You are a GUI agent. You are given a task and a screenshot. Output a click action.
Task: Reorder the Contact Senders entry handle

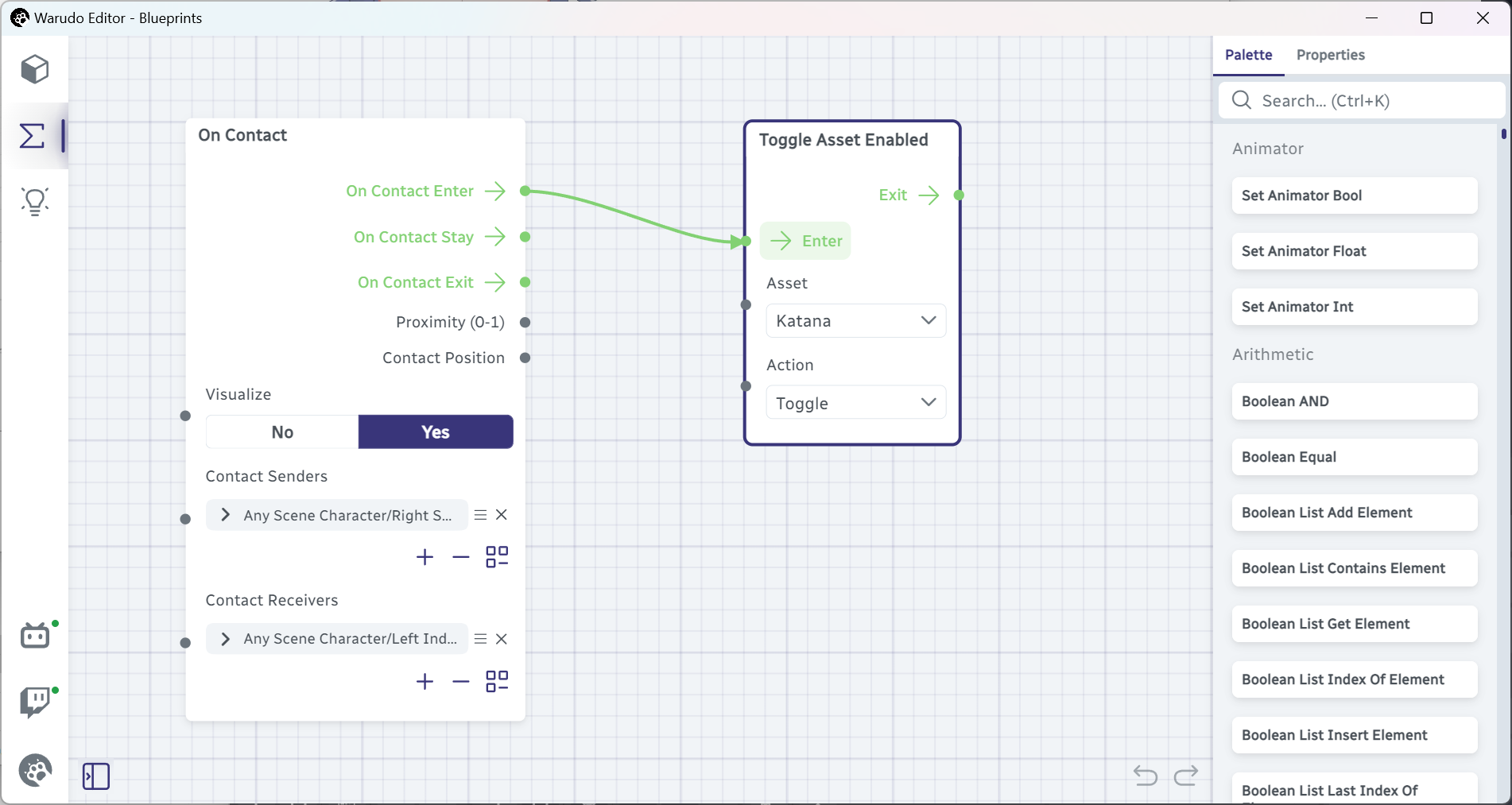(480, 515)
